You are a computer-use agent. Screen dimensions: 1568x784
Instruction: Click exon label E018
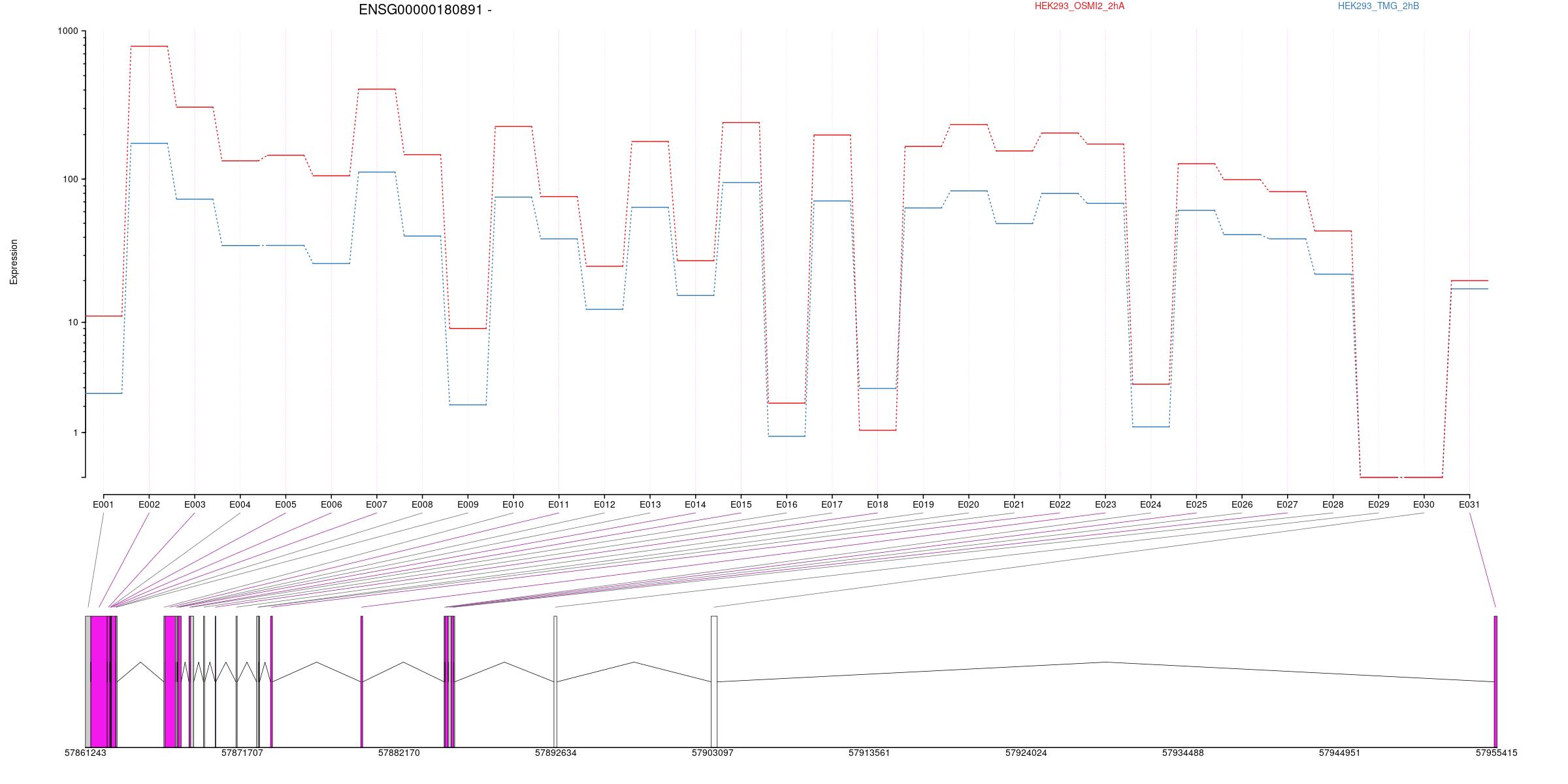pos(877,504)
